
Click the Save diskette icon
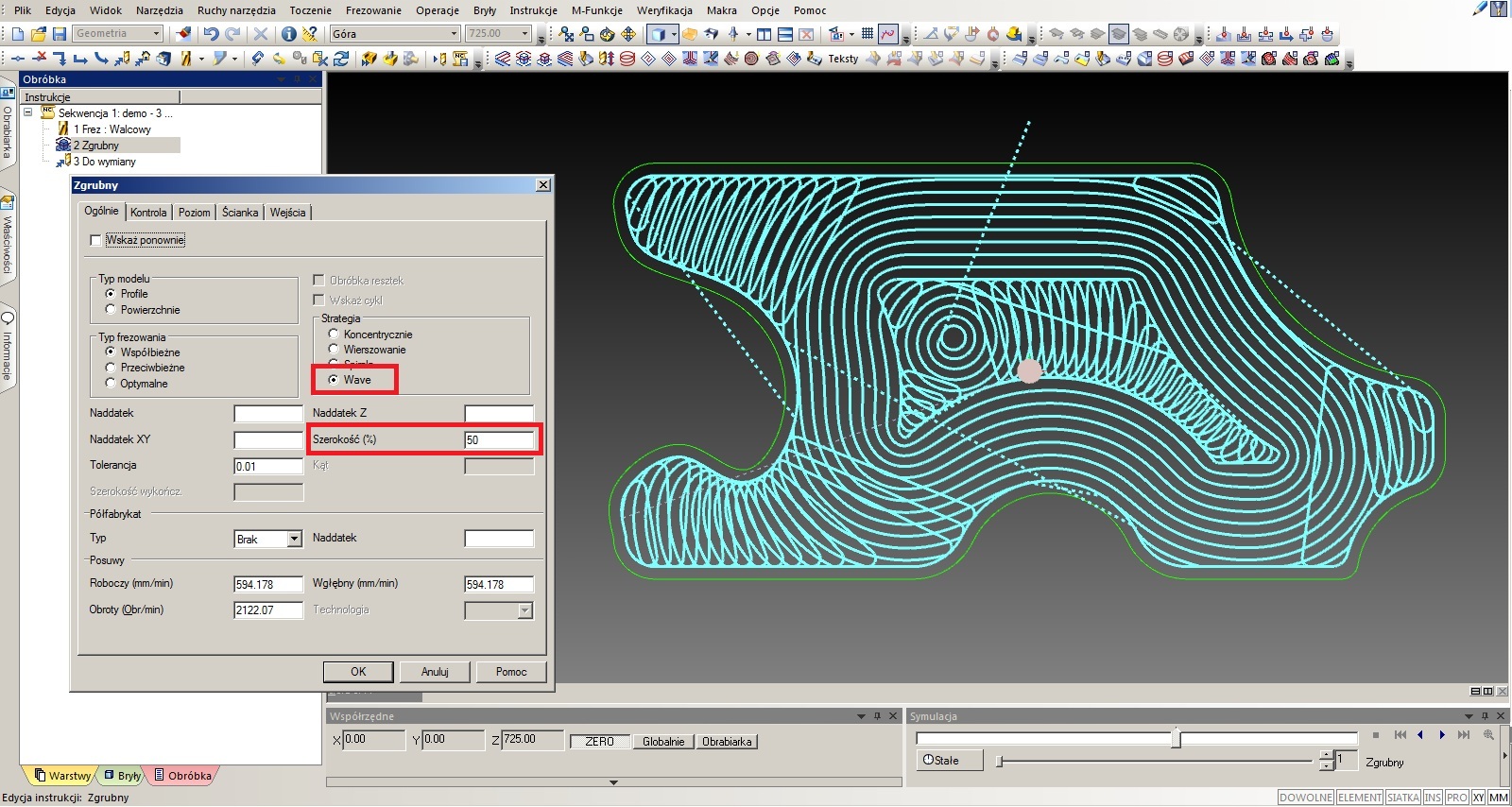pos(59,34)
